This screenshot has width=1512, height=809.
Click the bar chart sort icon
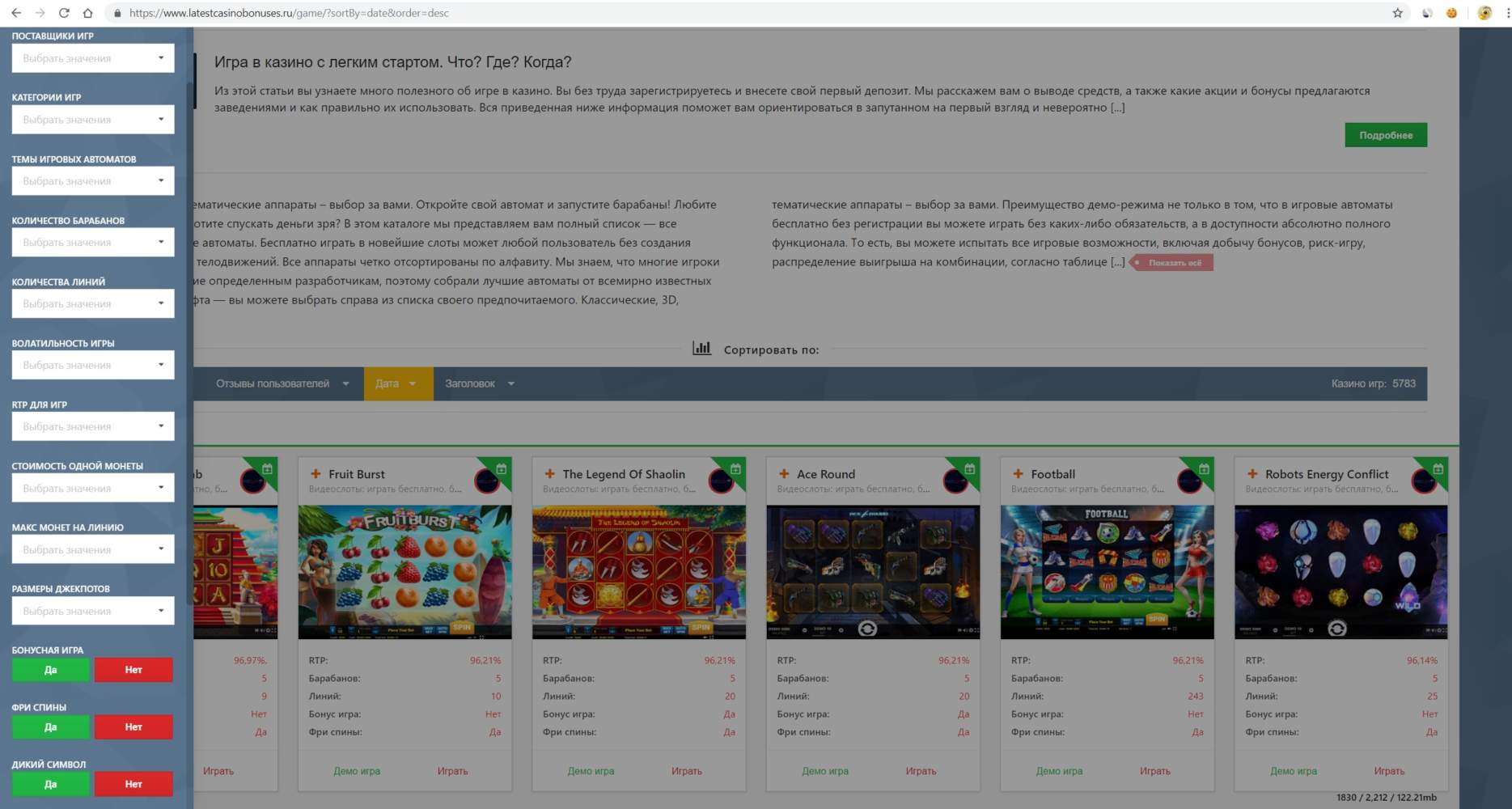(x=701, y=349)
